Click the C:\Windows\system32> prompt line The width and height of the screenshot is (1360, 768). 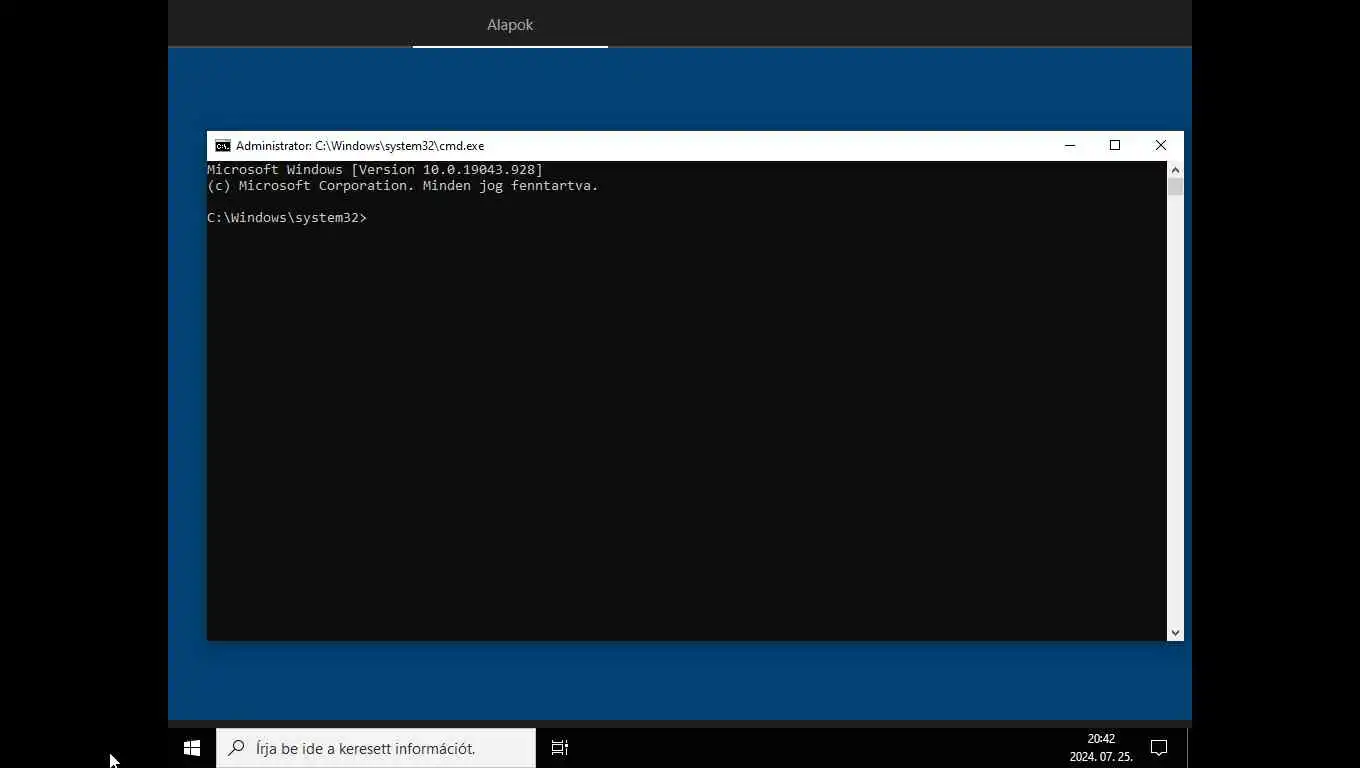(x=287, y=218)
